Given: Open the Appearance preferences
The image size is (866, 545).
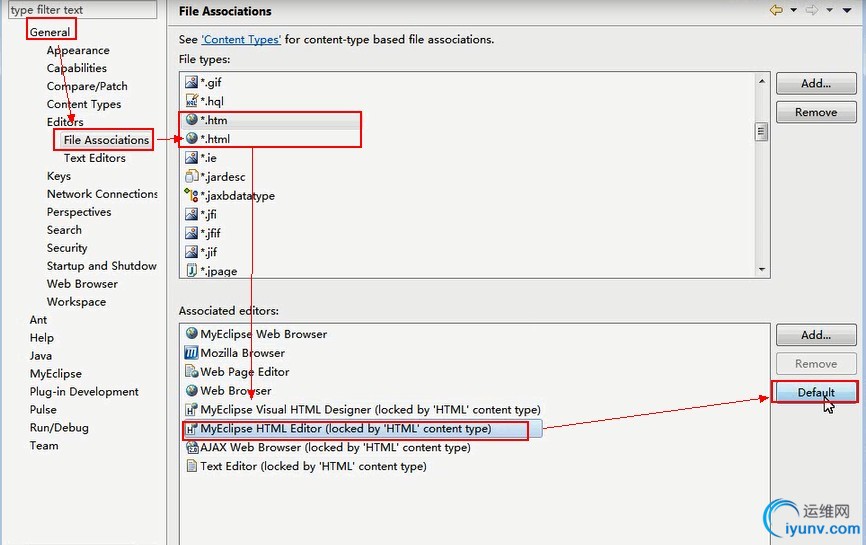Looking at the screenshot, I should pyautogui.click(x=78, y=50).
